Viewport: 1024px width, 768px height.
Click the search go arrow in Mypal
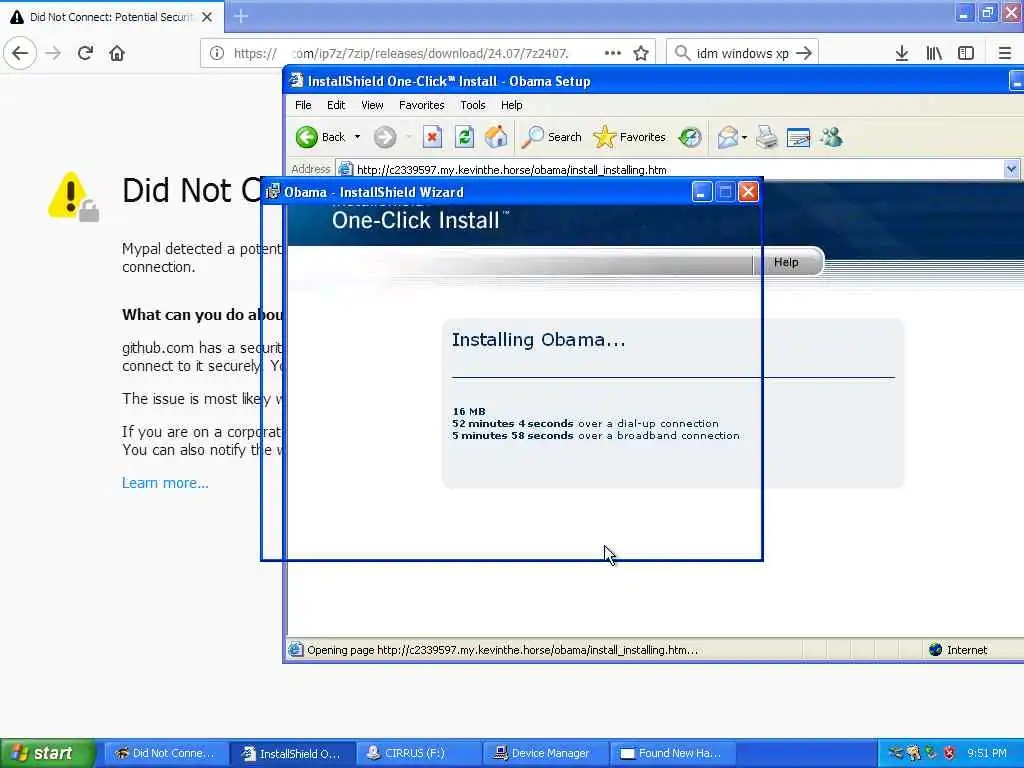[x=804, y=53]
